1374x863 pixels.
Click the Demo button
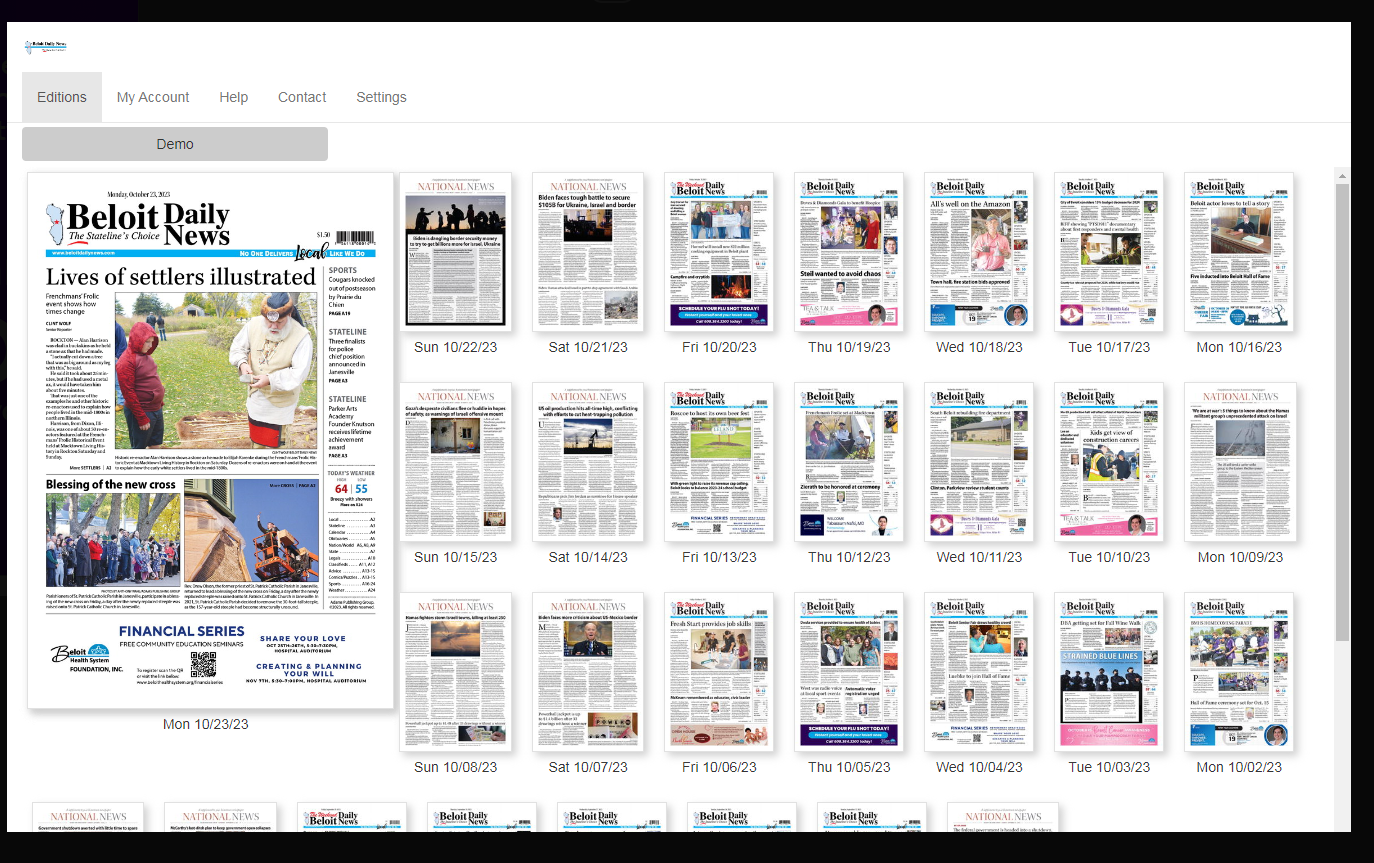click(x=175, y=144)
